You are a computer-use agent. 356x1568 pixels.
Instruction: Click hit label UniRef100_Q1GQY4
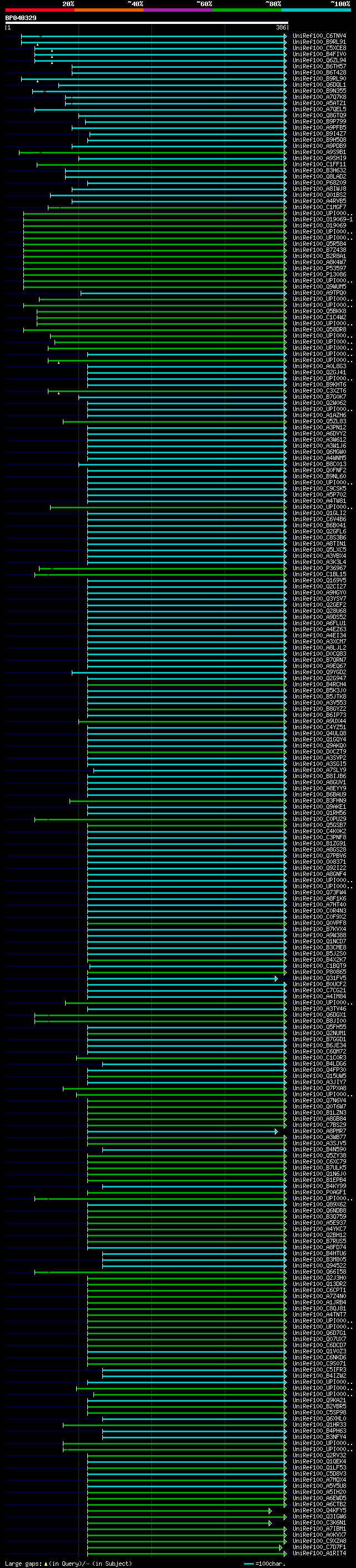click(x=319, y=740)
